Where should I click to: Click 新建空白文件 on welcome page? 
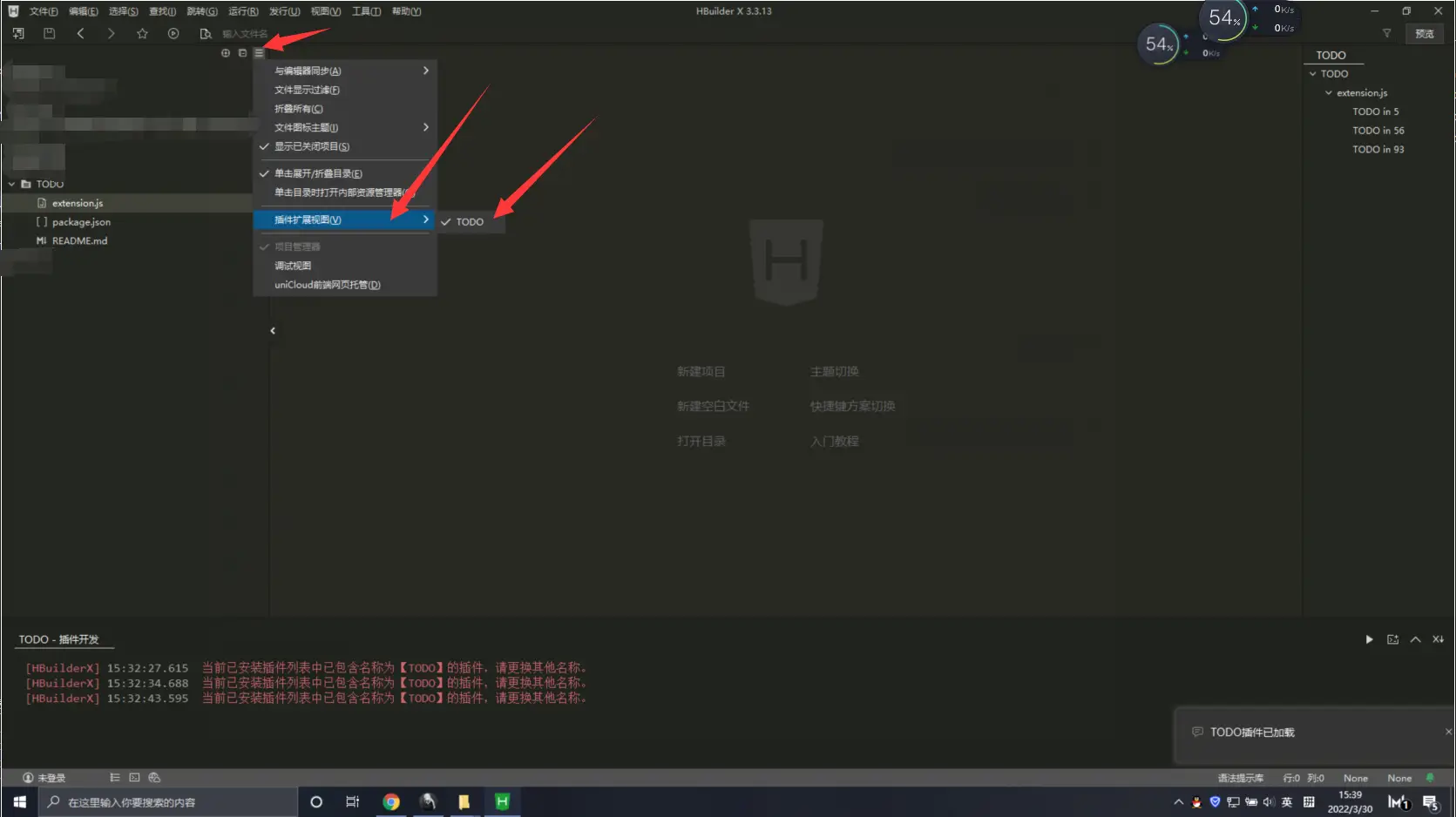(713, 407)
